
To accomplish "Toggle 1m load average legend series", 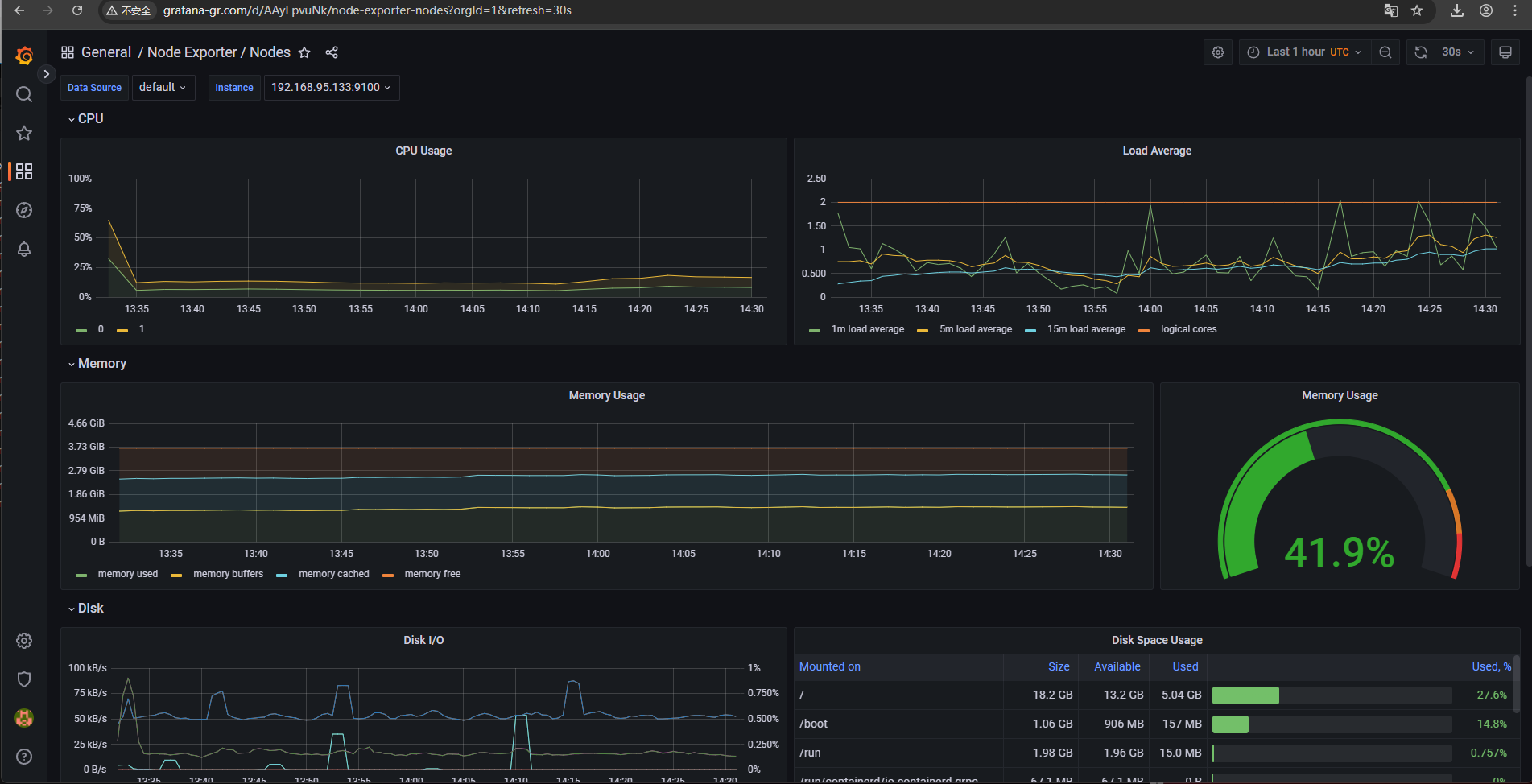I will [x=868, y=329].
